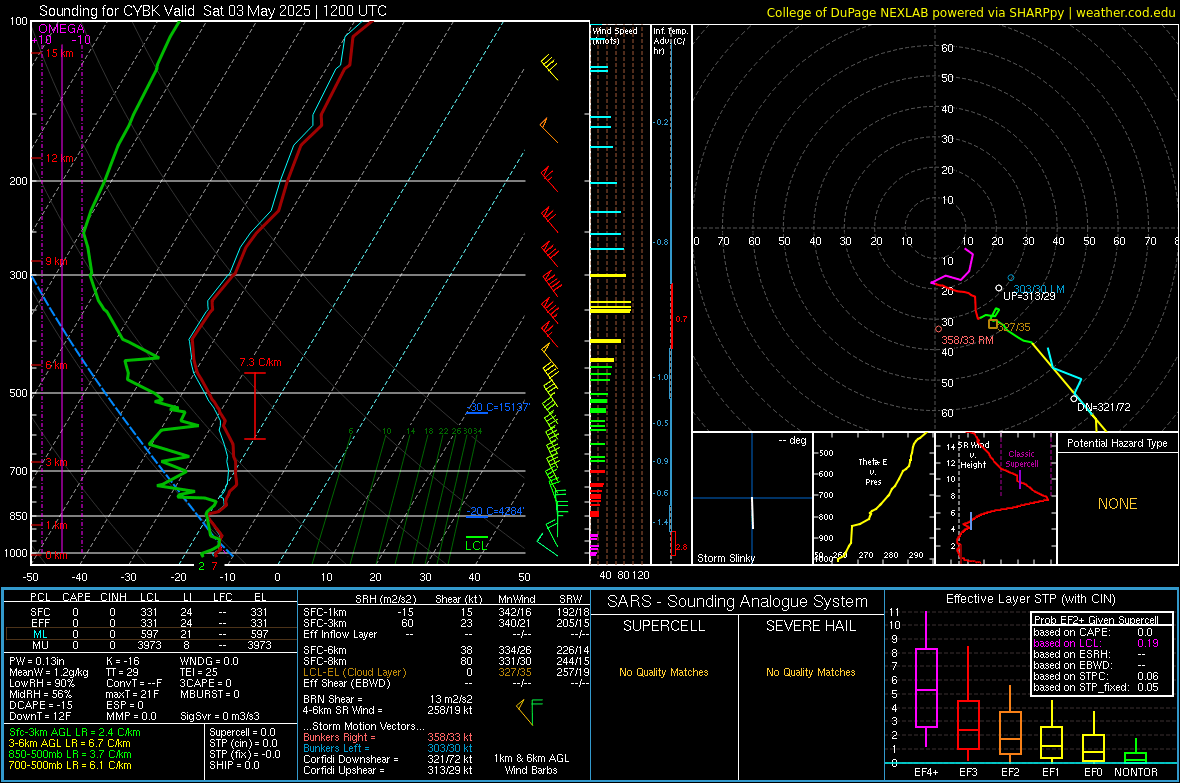This screenshot has width=1180, height=783.
Task: Click the SUPERCELL analog column header
Action: (664, 626)
